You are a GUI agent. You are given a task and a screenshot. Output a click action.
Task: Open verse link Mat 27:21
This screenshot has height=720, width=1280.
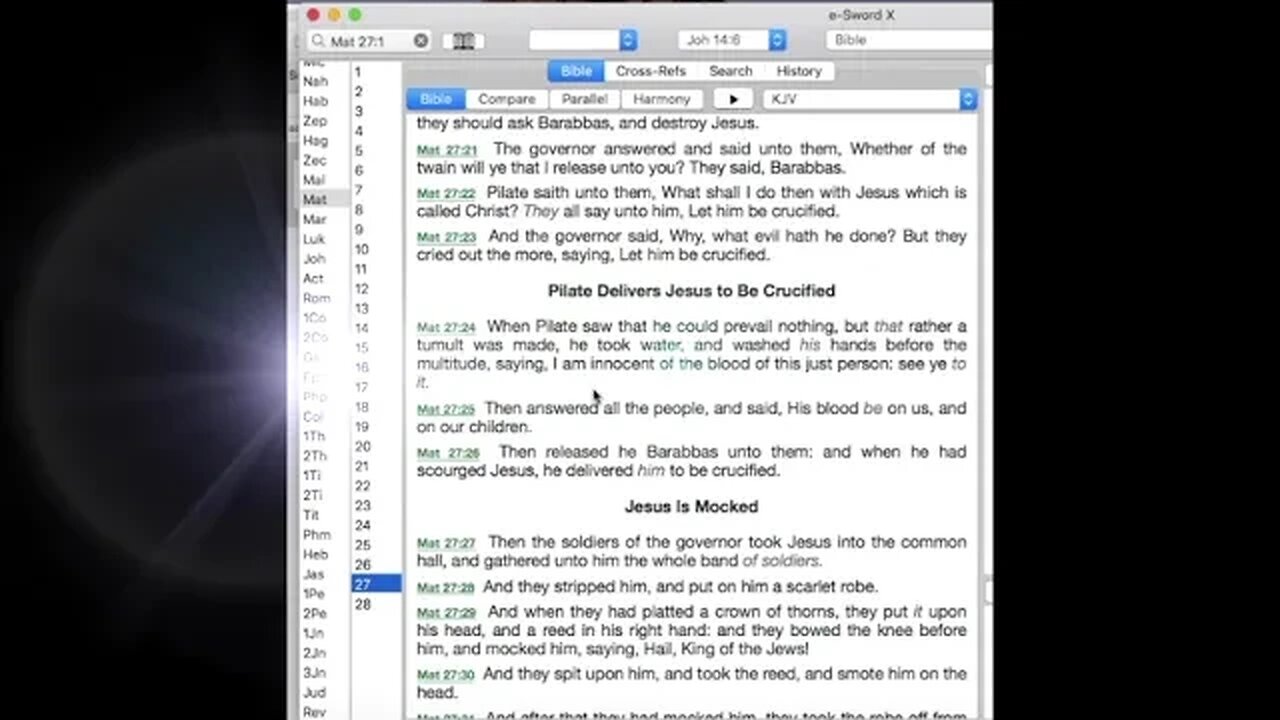coord(447,150)
